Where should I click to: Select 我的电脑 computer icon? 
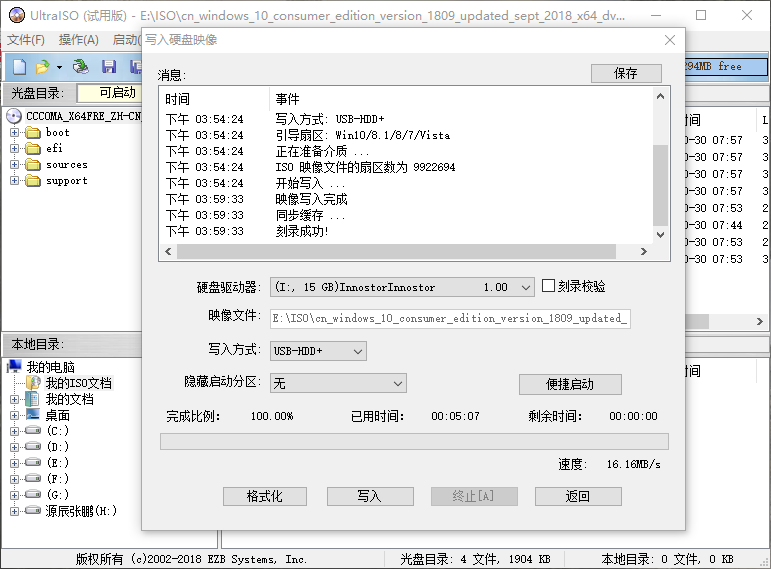coord(14,366)
